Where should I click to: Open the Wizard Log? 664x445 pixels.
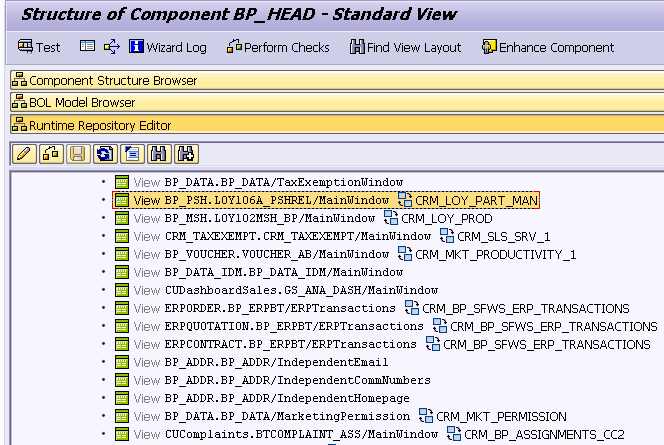click(168, 47)
